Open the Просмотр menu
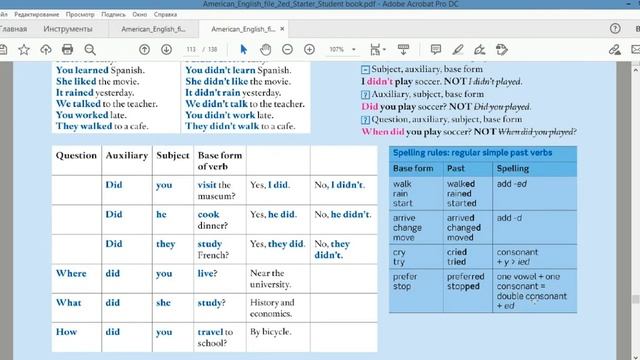 [x=80, y=14]
